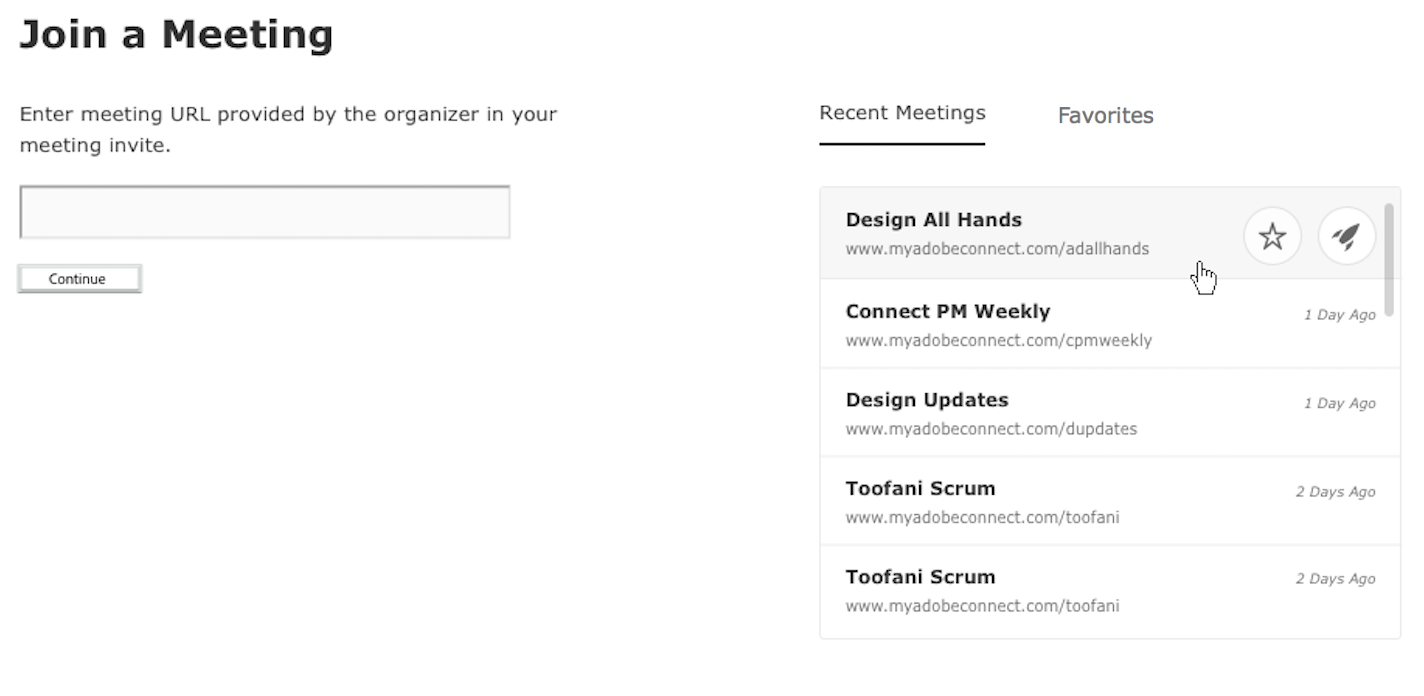Select the Design Updates meeting
Screen dimensions: 1424x696
[927, 399]
